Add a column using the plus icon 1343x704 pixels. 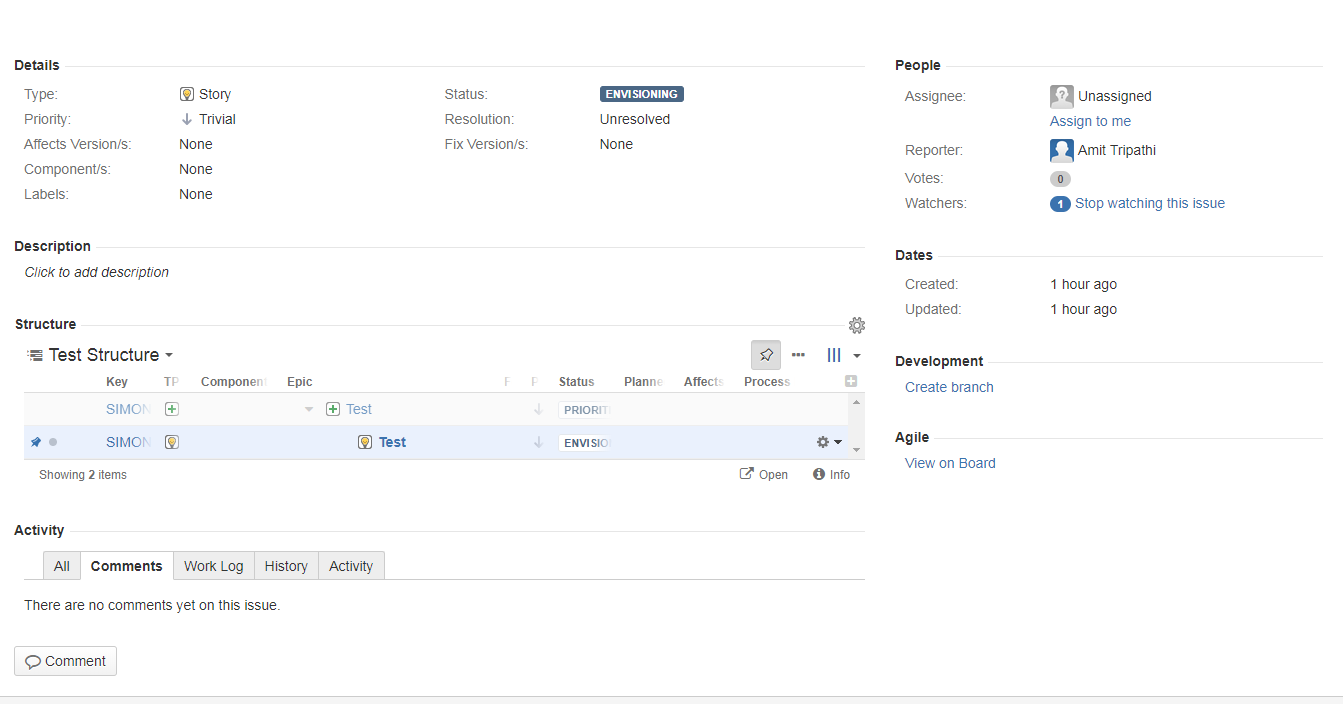click(x=851, y=380)
